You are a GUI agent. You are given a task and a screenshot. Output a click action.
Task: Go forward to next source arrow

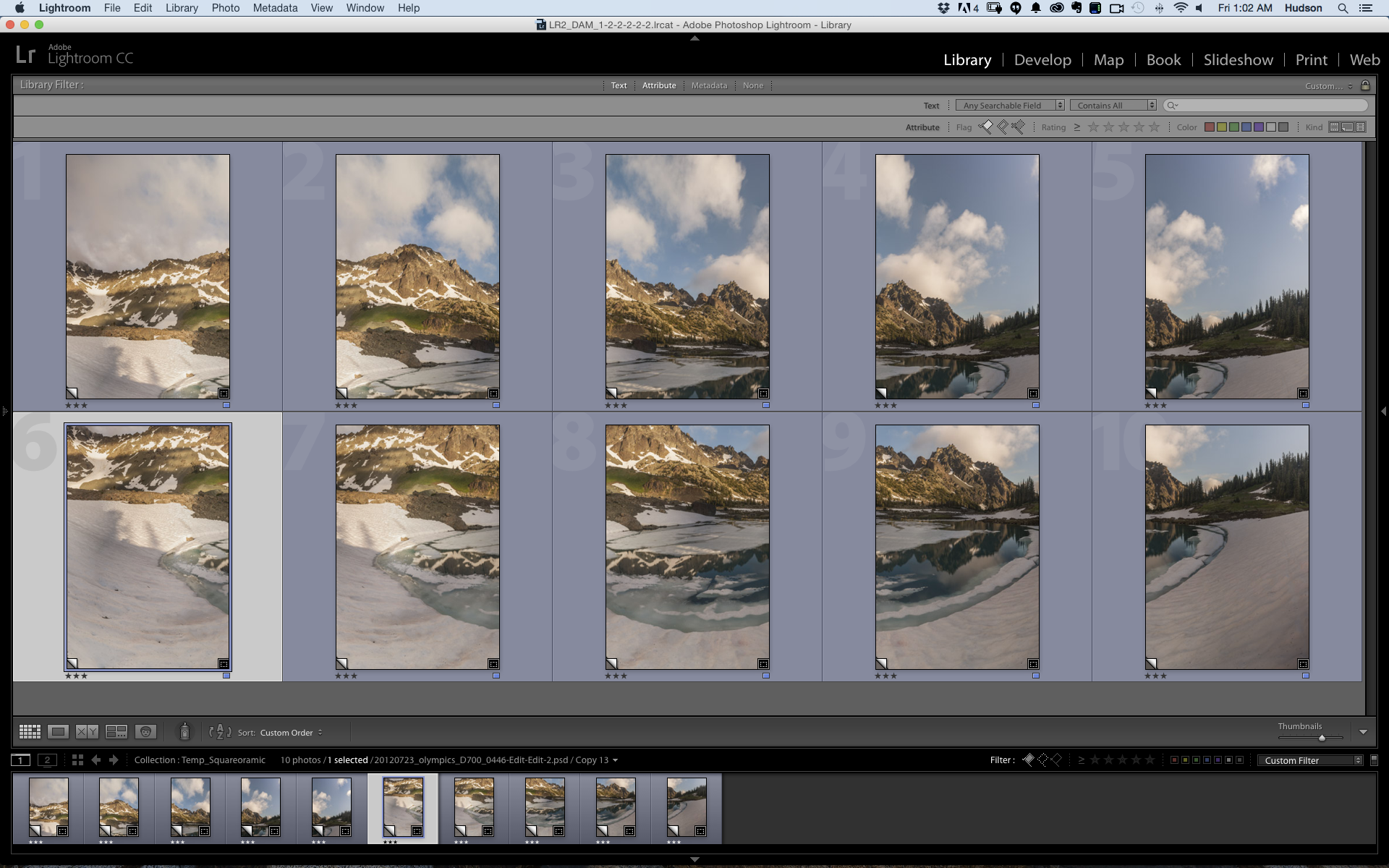114,760
